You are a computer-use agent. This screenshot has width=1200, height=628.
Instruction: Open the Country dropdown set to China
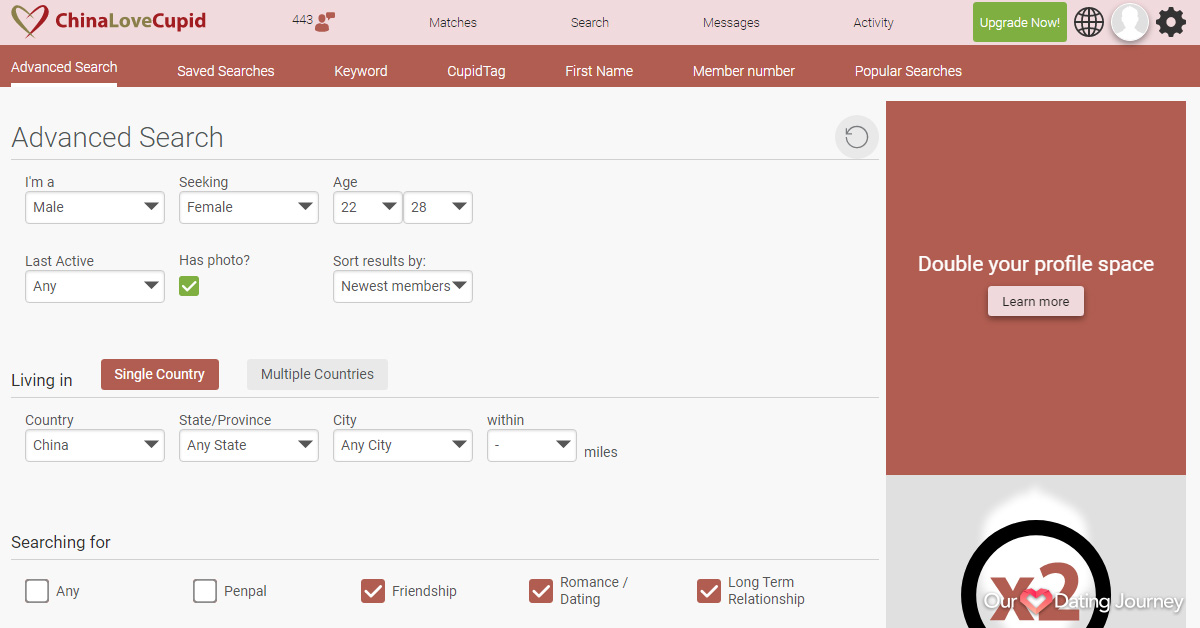point(95,445)
